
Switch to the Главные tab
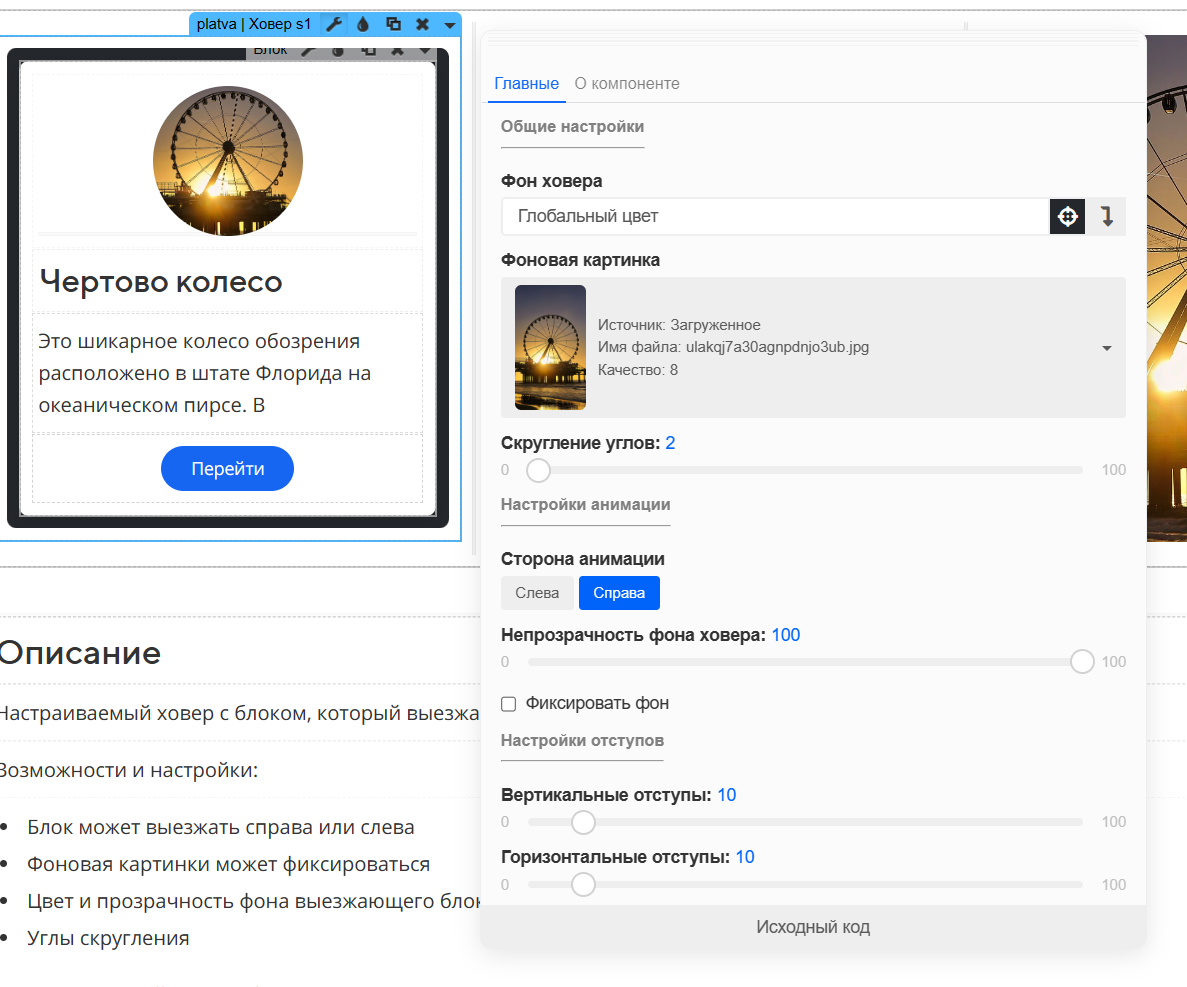click(x=526, y=83)
